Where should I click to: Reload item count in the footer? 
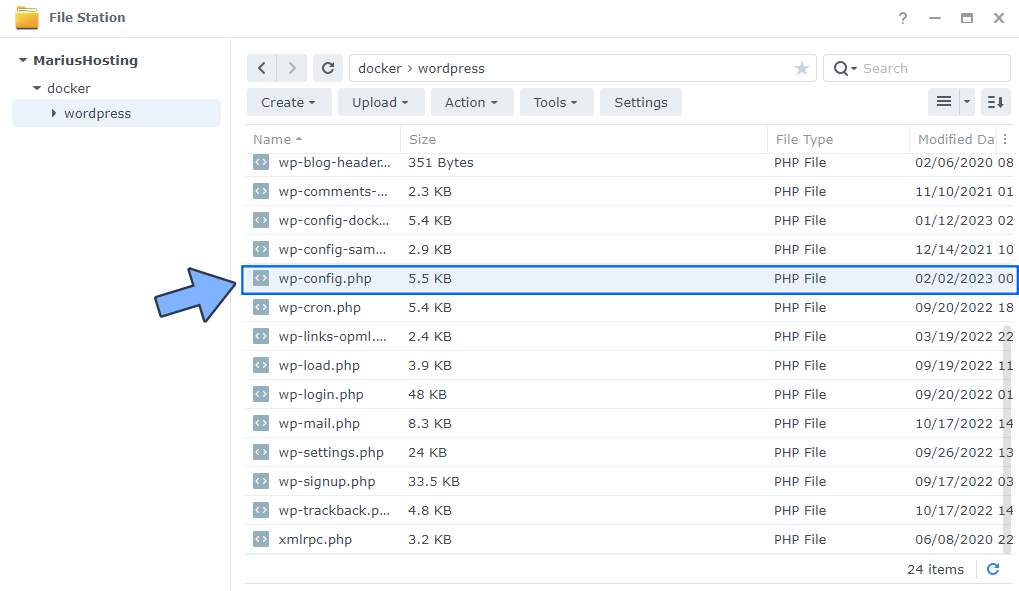993,569
